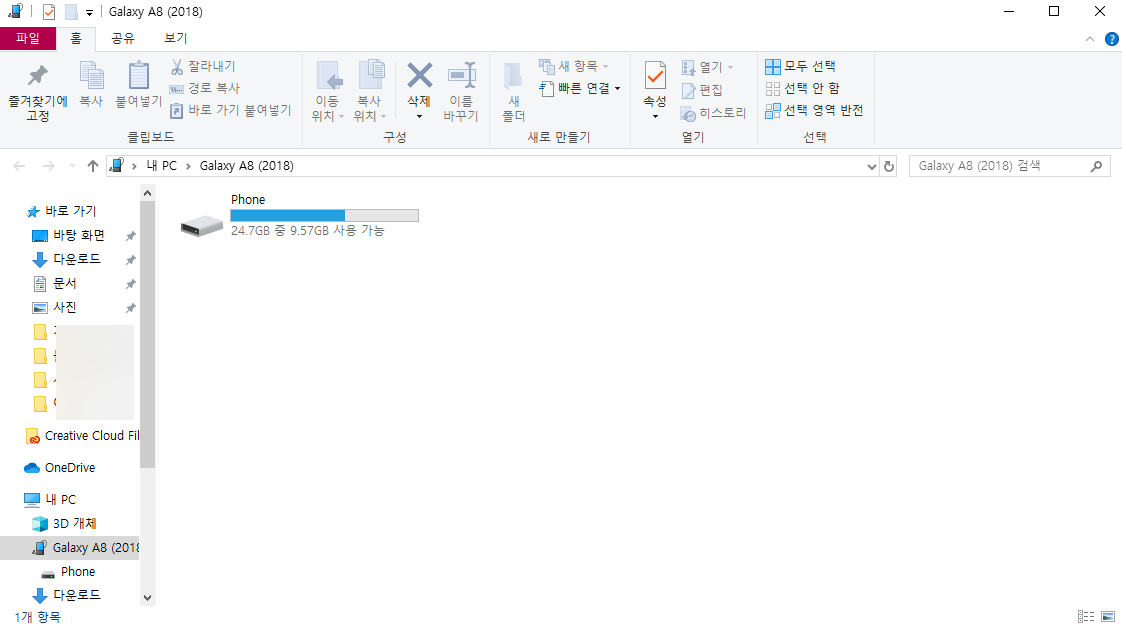The image size is (1122, 629).
Task: Go up one folder level arrow
Action: [x=92, y=166]
